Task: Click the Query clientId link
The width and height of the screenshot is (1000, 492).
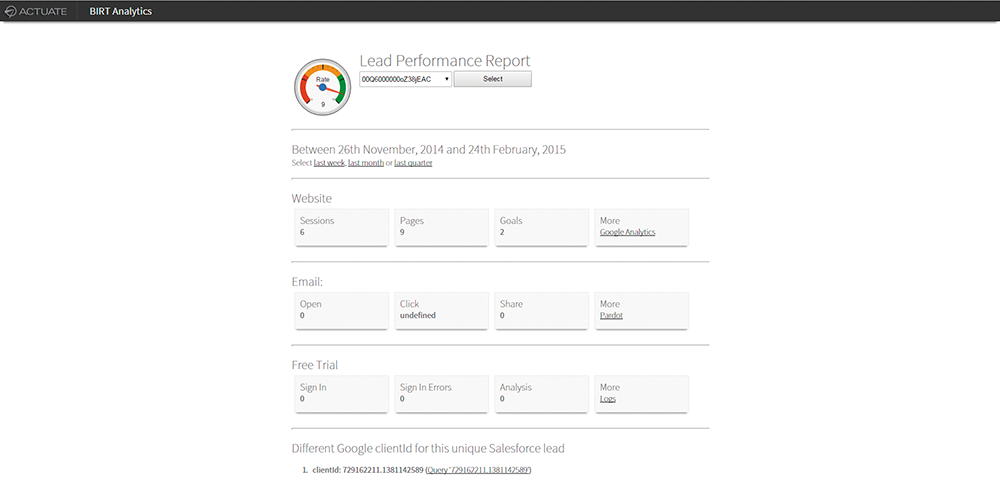Action: (x=478, y=469)
